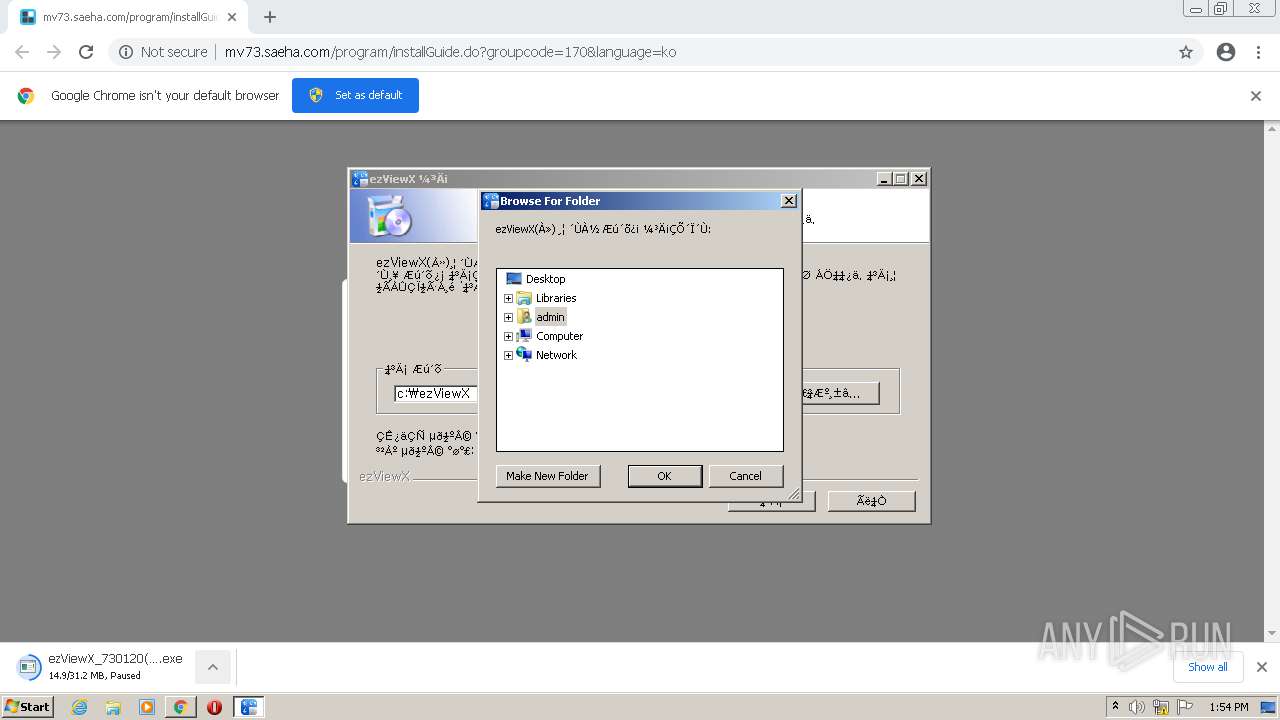1280x720 pixels.
Task: Click the Desktop folder icon
Action: [514, 279]
